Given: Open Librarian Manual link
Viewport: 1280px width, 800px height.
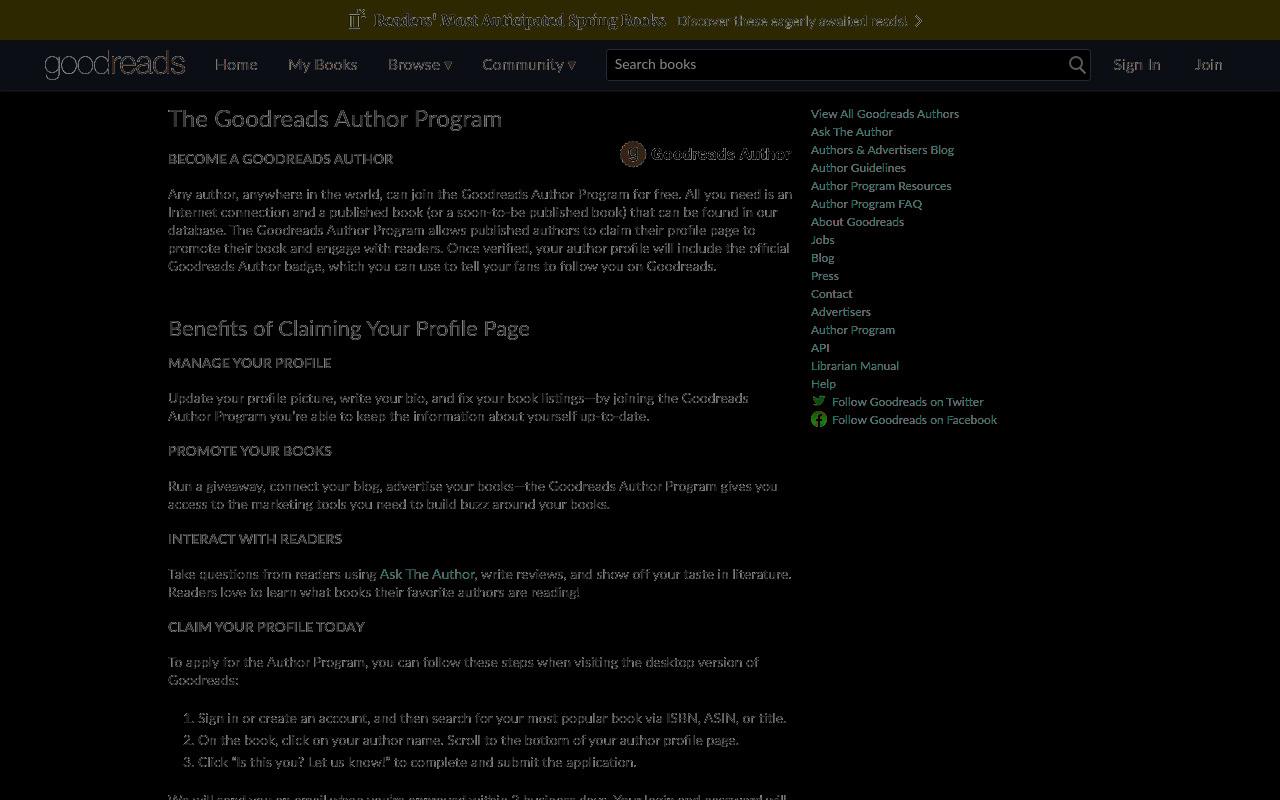Looking at the screenshot, I should [x=855, y=366].
